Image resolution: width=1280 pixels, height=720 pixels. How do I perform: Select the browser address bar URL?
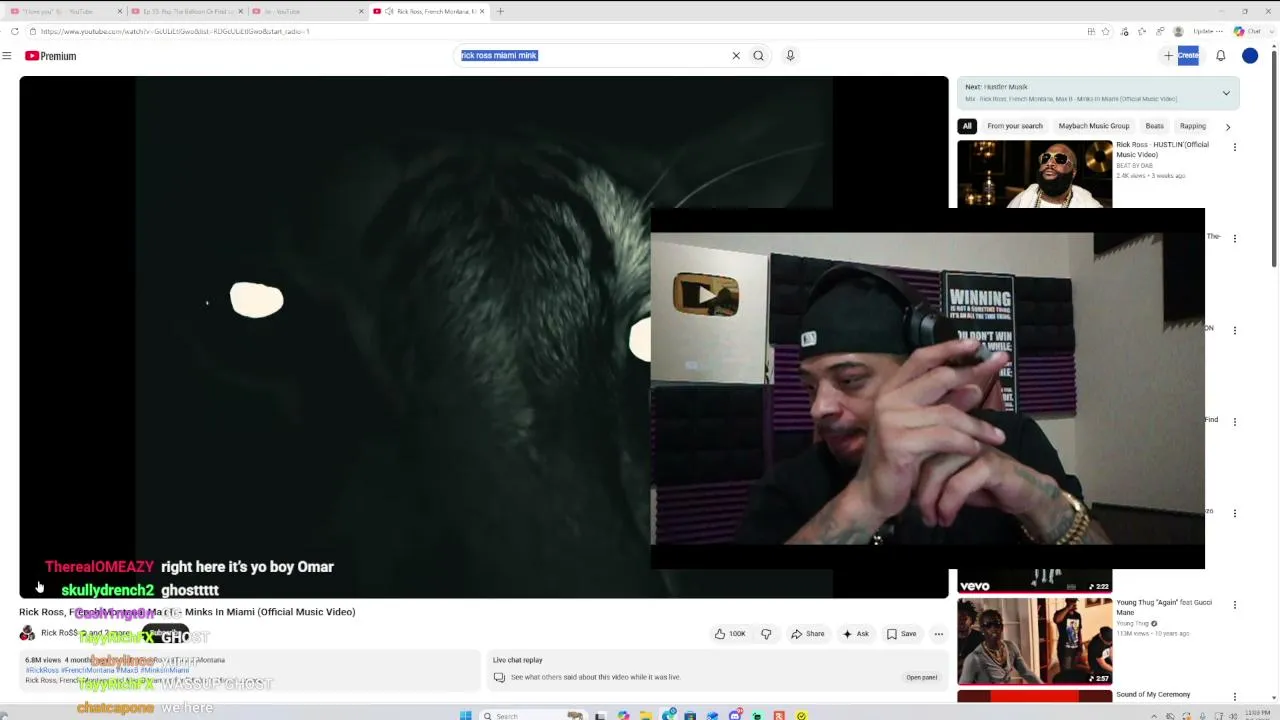pos(175,31)
